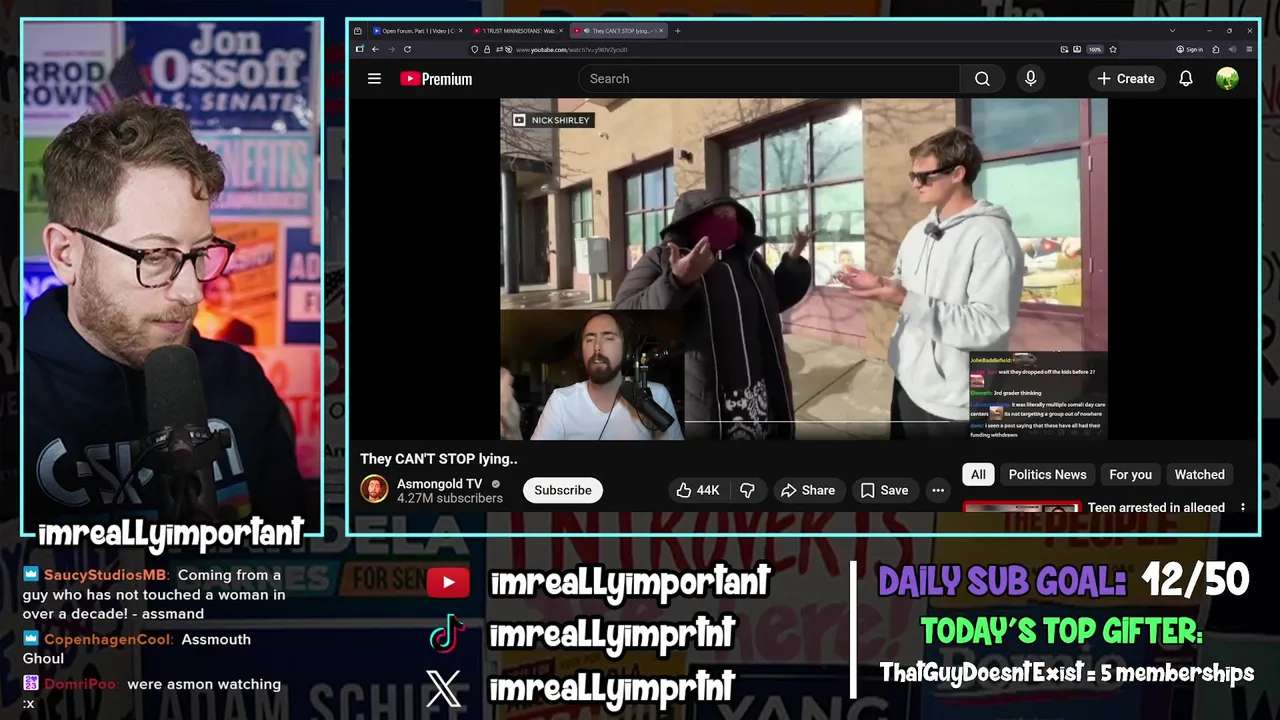This screenshot has width=1280, height=720.
Task: Click the NICK SHIRLEY watermark in the video
Action: 552,120
